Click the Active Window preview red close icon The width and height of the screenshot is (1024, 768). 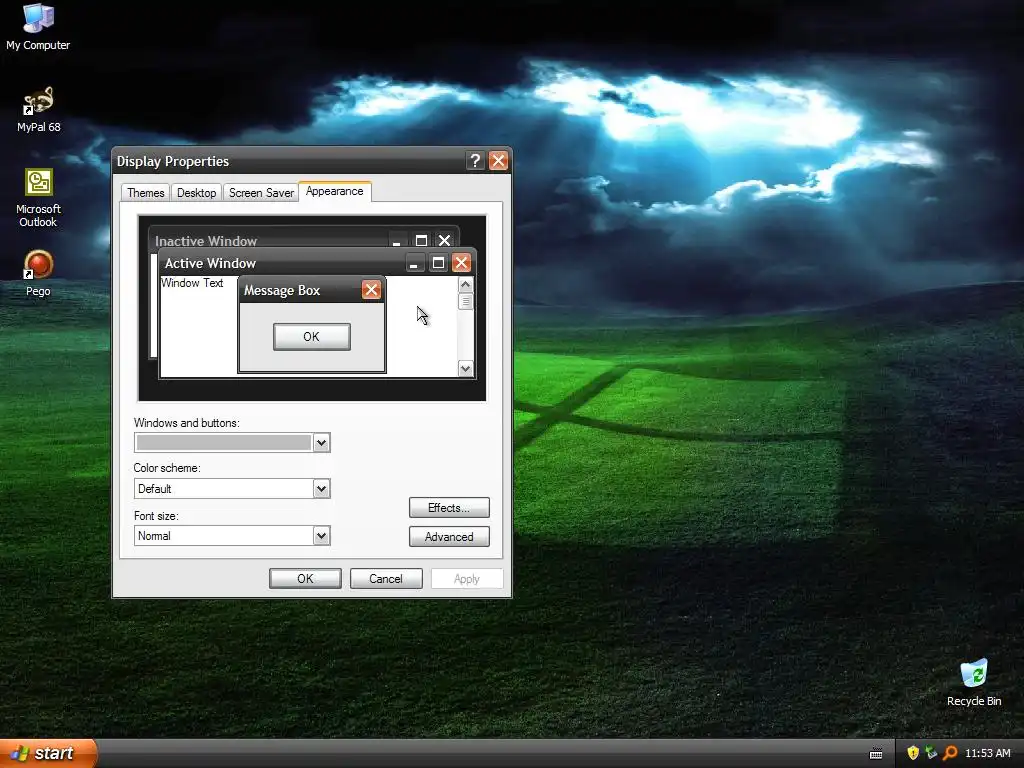[461, 263]
